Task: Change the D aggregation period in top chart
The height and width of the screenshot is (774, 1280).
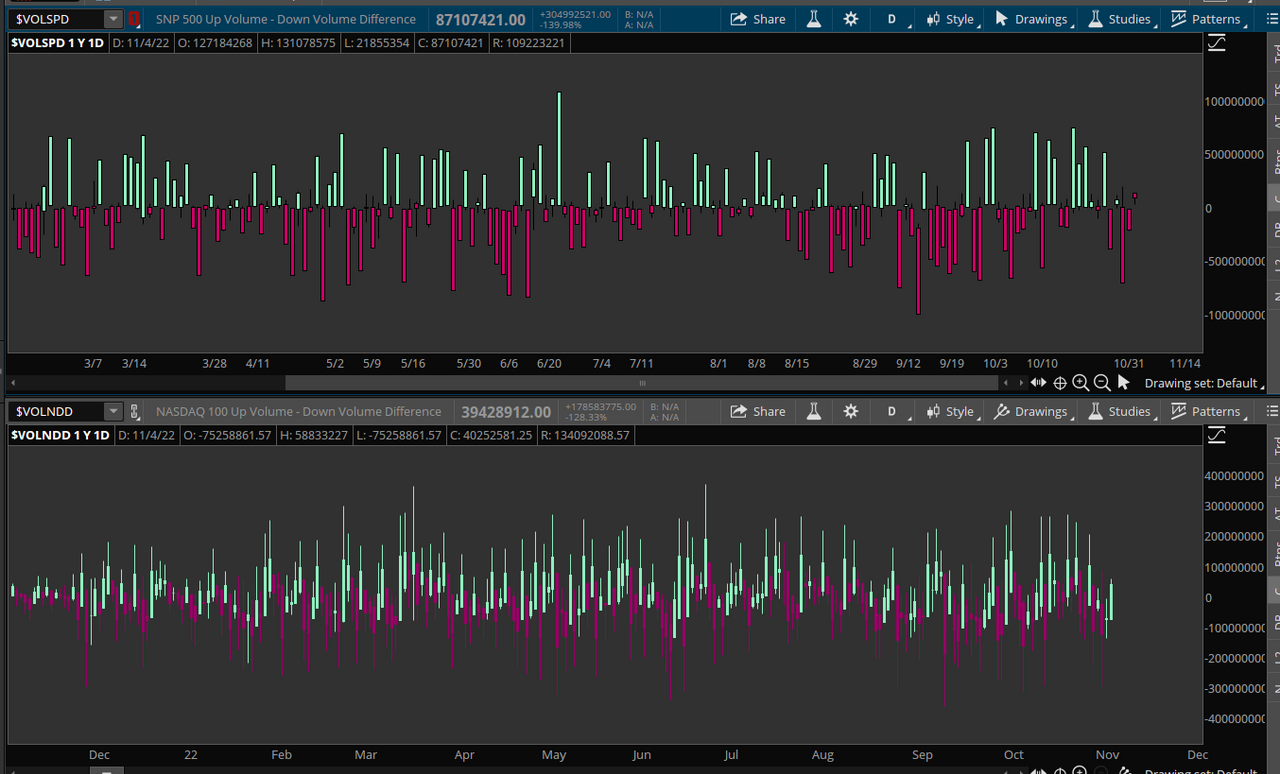Action: pyautogui.click(x=891, y=19)
